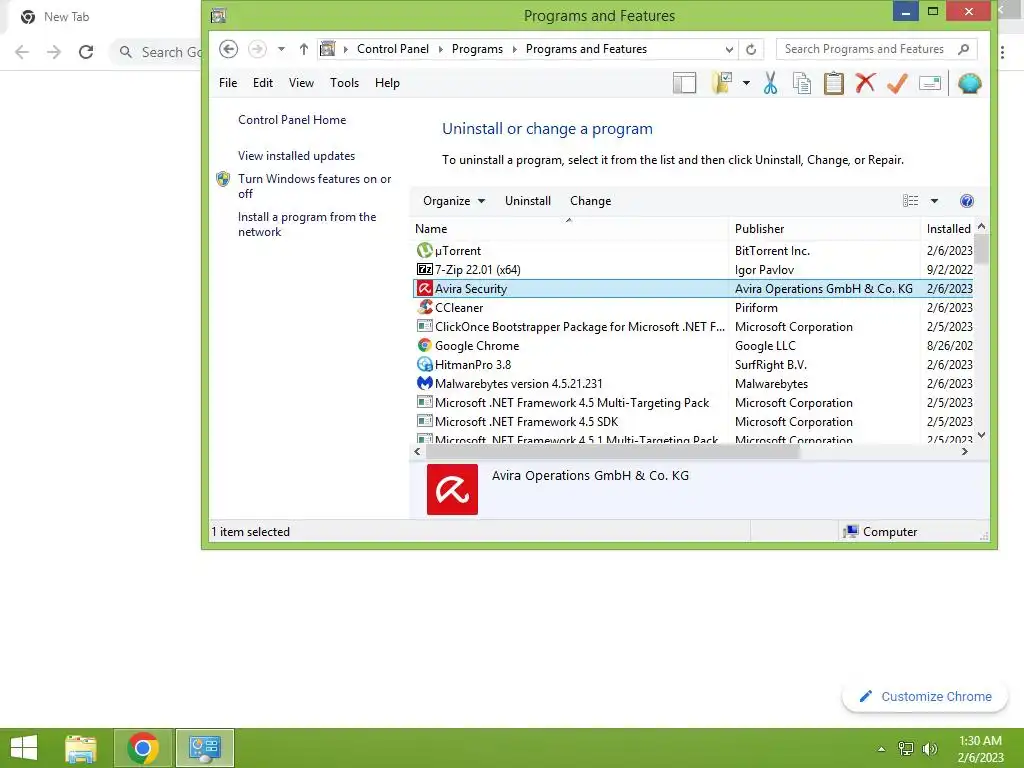Show hidden tray icons arrow
This screenshot has width=1024, height=768.
click(x=882, y=749)
